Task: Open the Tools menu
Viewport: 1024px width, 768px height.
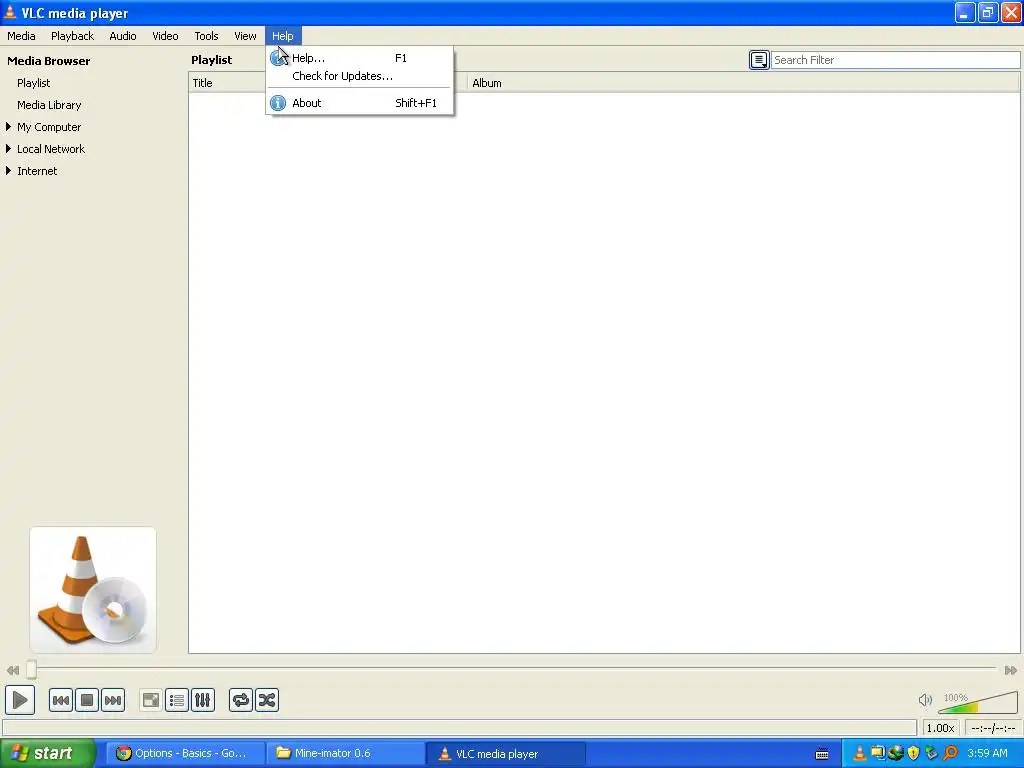Action: [206, 36]
